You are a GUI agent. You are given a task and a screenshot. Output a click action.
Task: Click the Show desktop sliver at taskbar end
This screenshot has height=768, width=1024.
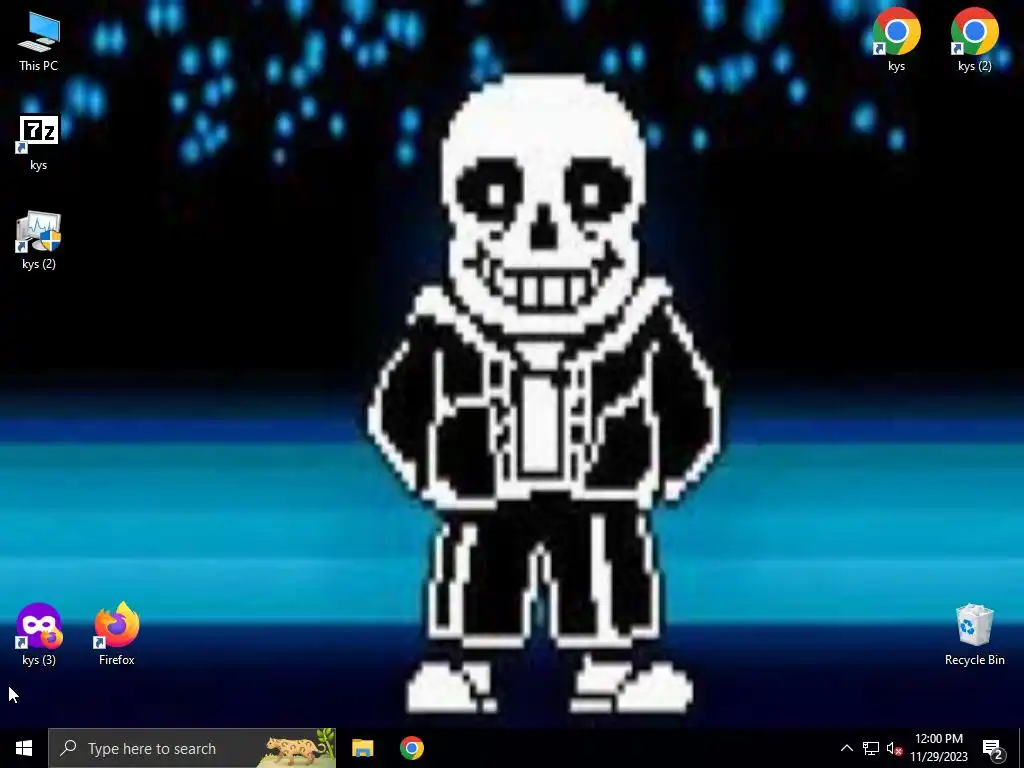point(1021,748)
